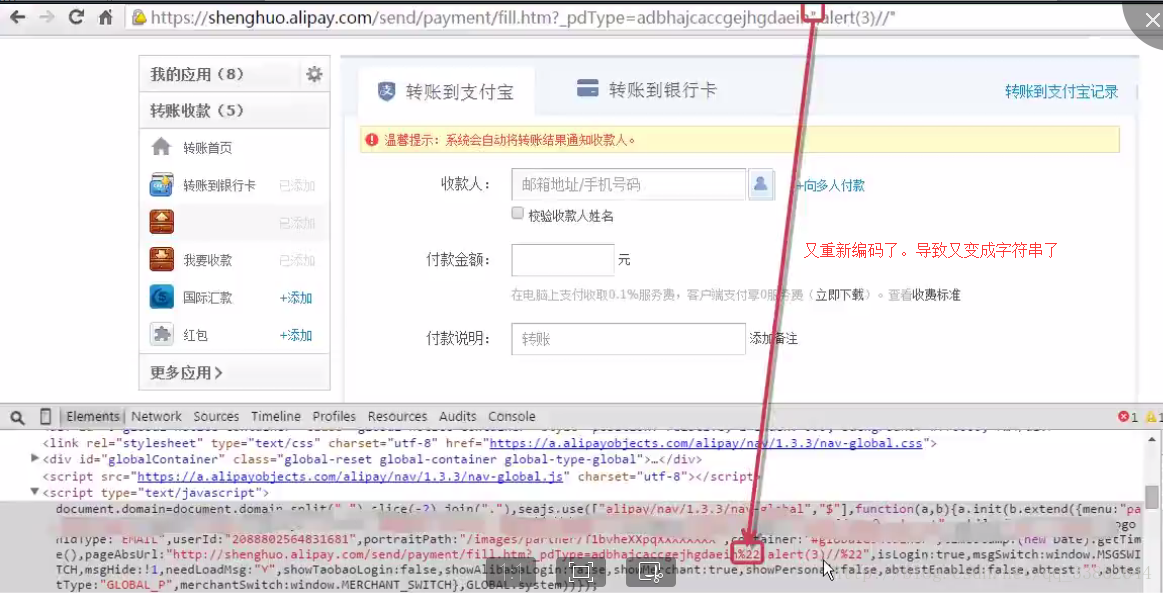
Task: Click the DevTools search magnifier icon
Action: tap(17, 417)
